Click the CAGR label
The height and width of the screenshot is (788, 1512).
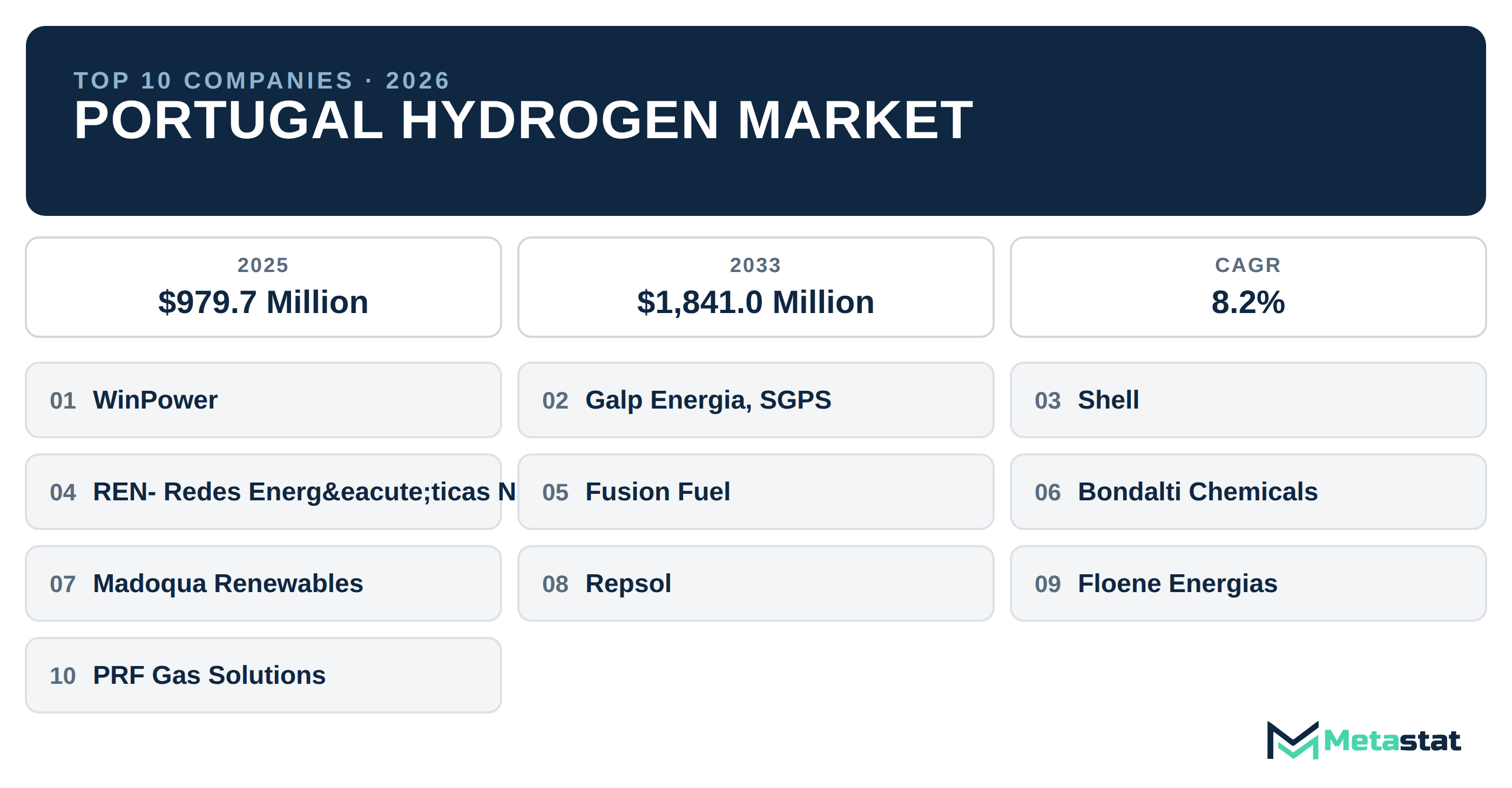(x=1248, y=265)
